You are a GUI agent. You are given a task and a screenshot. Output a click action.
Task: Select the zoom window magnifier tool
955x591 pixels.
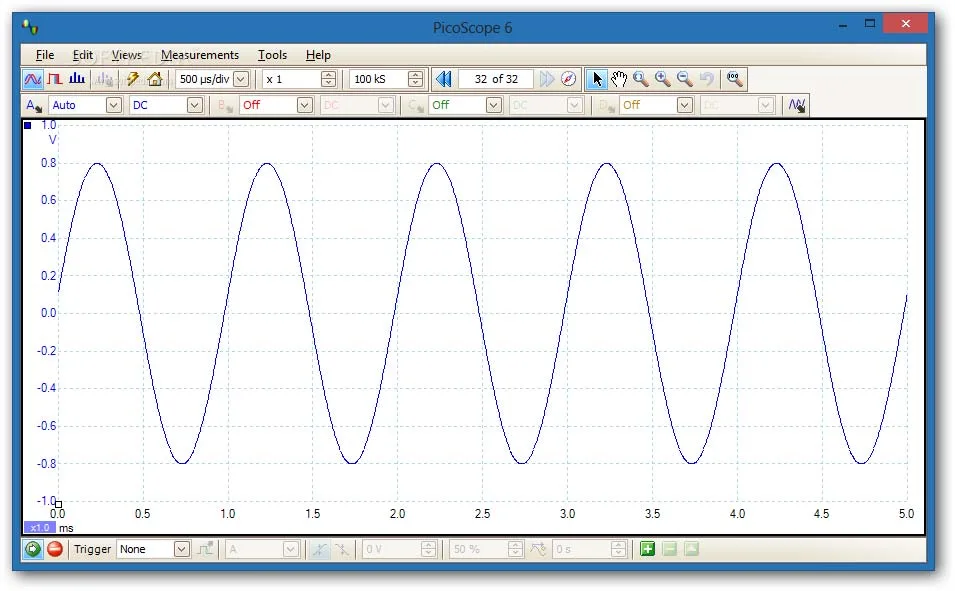641,79
